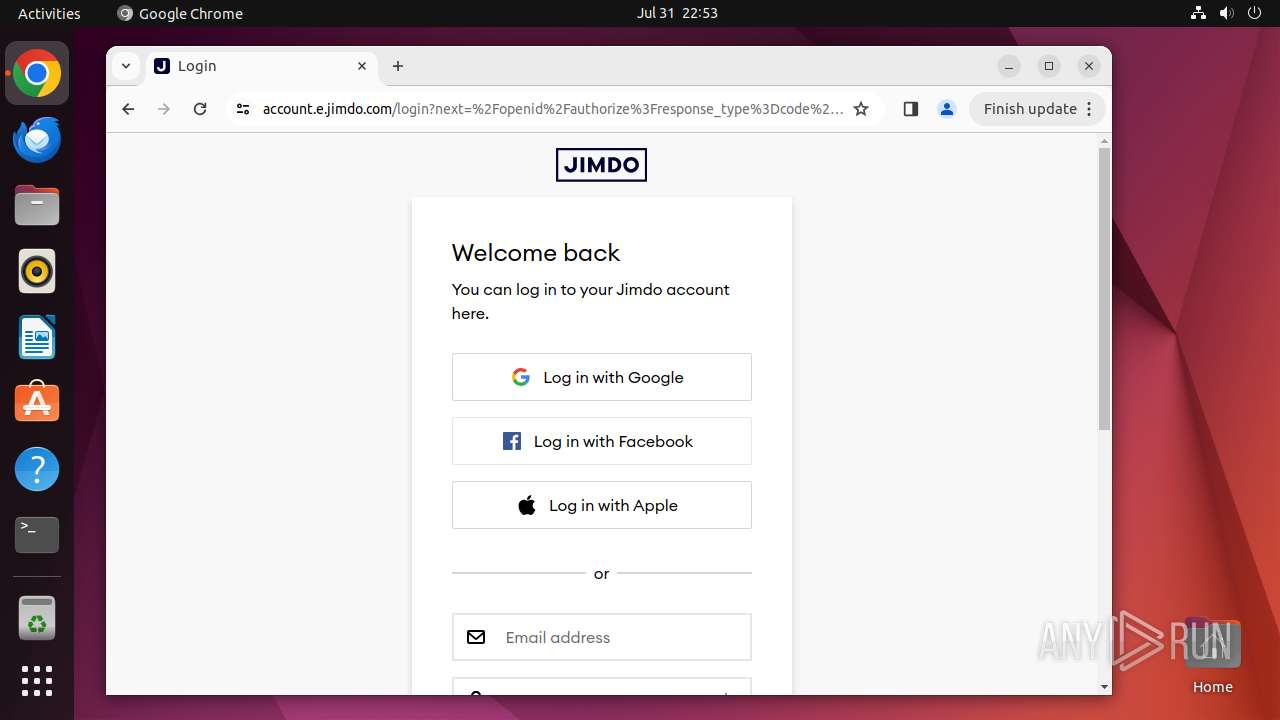Log in with Google button
1280x720 pixels.
coord(601,377)
